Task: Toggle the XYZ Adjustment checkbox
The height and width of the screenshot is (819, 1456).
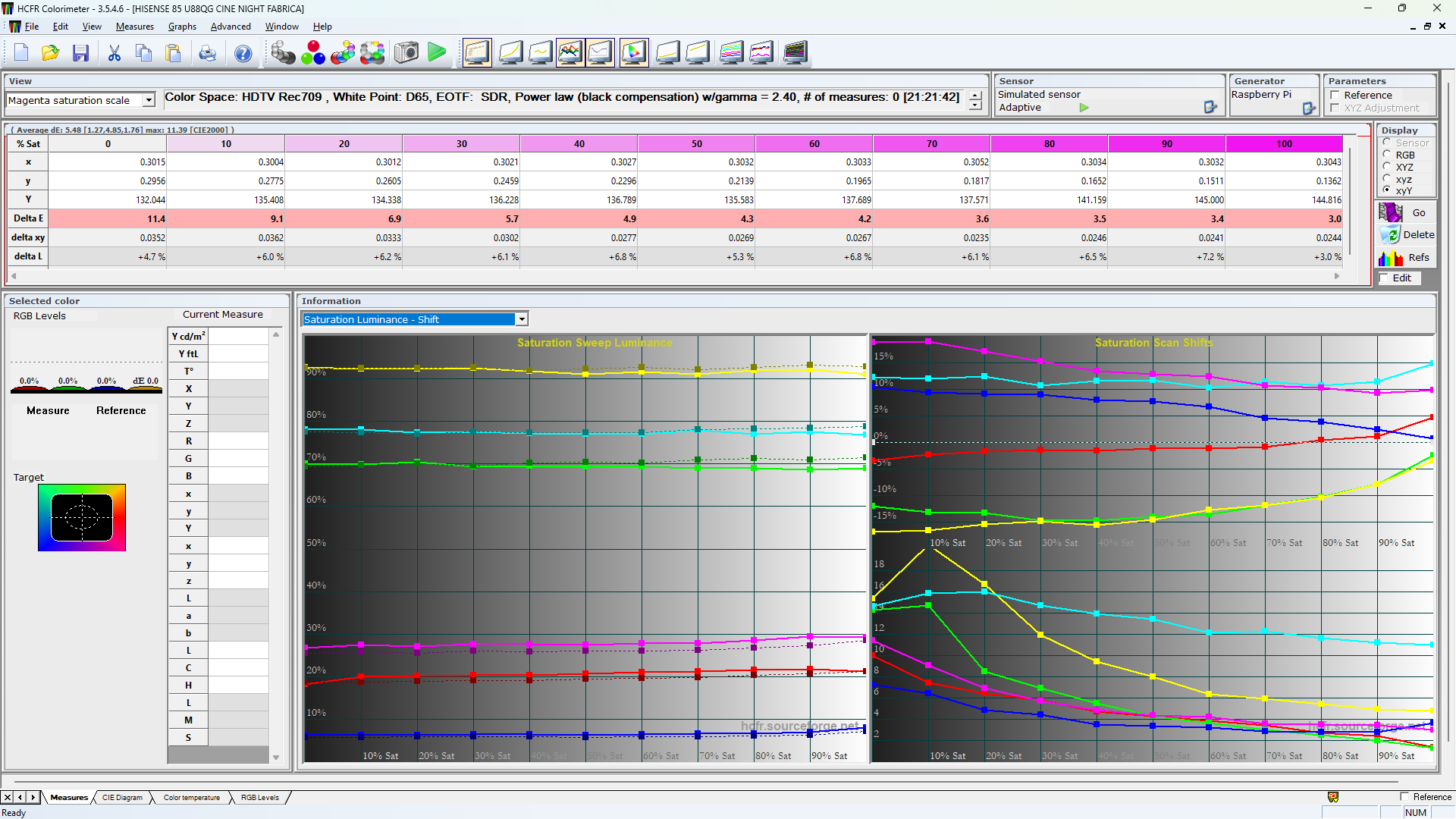Action: tap(1335, 108)
